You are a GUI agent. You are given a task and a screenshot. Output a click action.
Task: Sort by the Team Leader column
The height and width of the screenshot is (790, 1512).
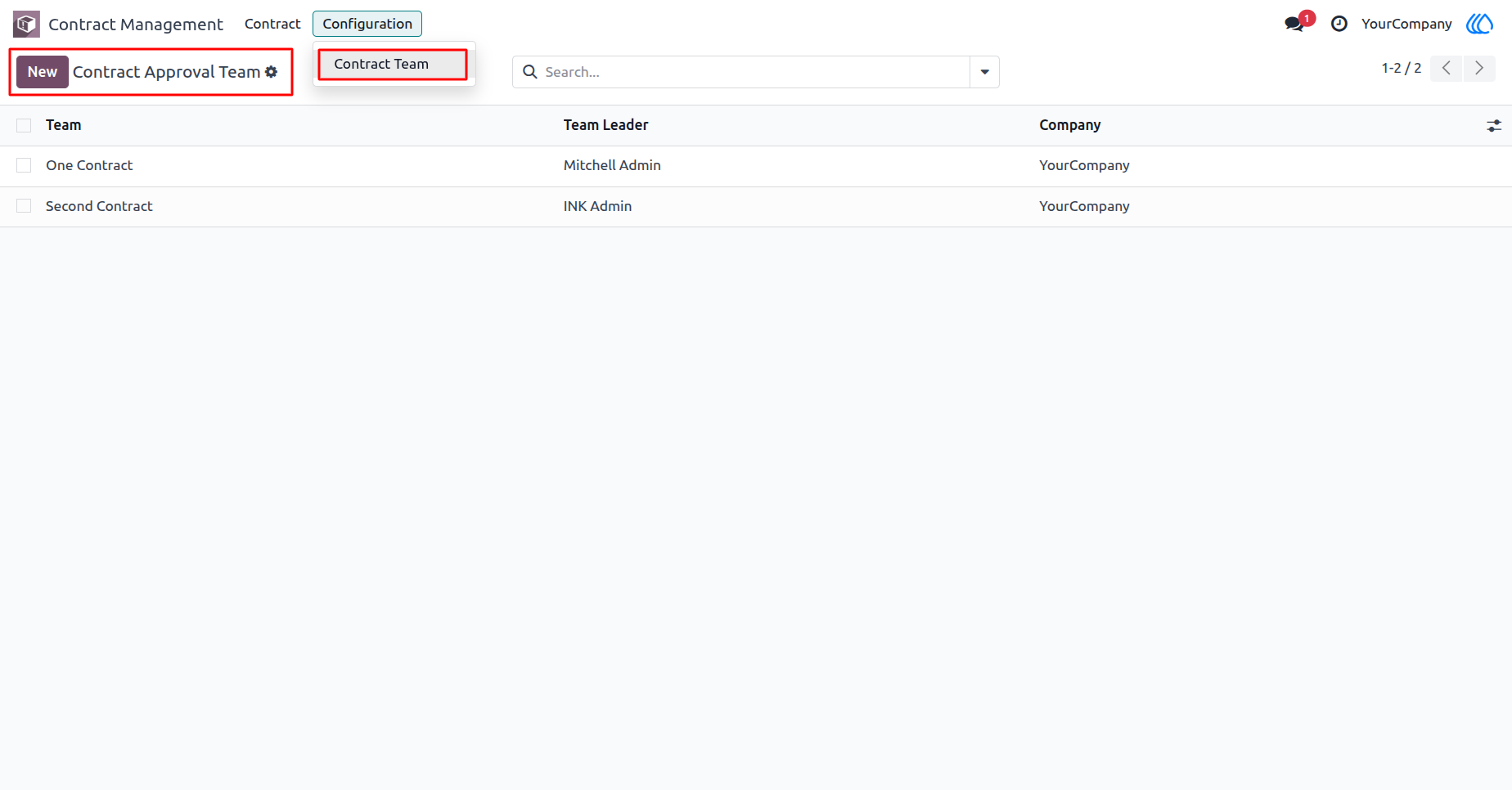(x=606, y=125)
